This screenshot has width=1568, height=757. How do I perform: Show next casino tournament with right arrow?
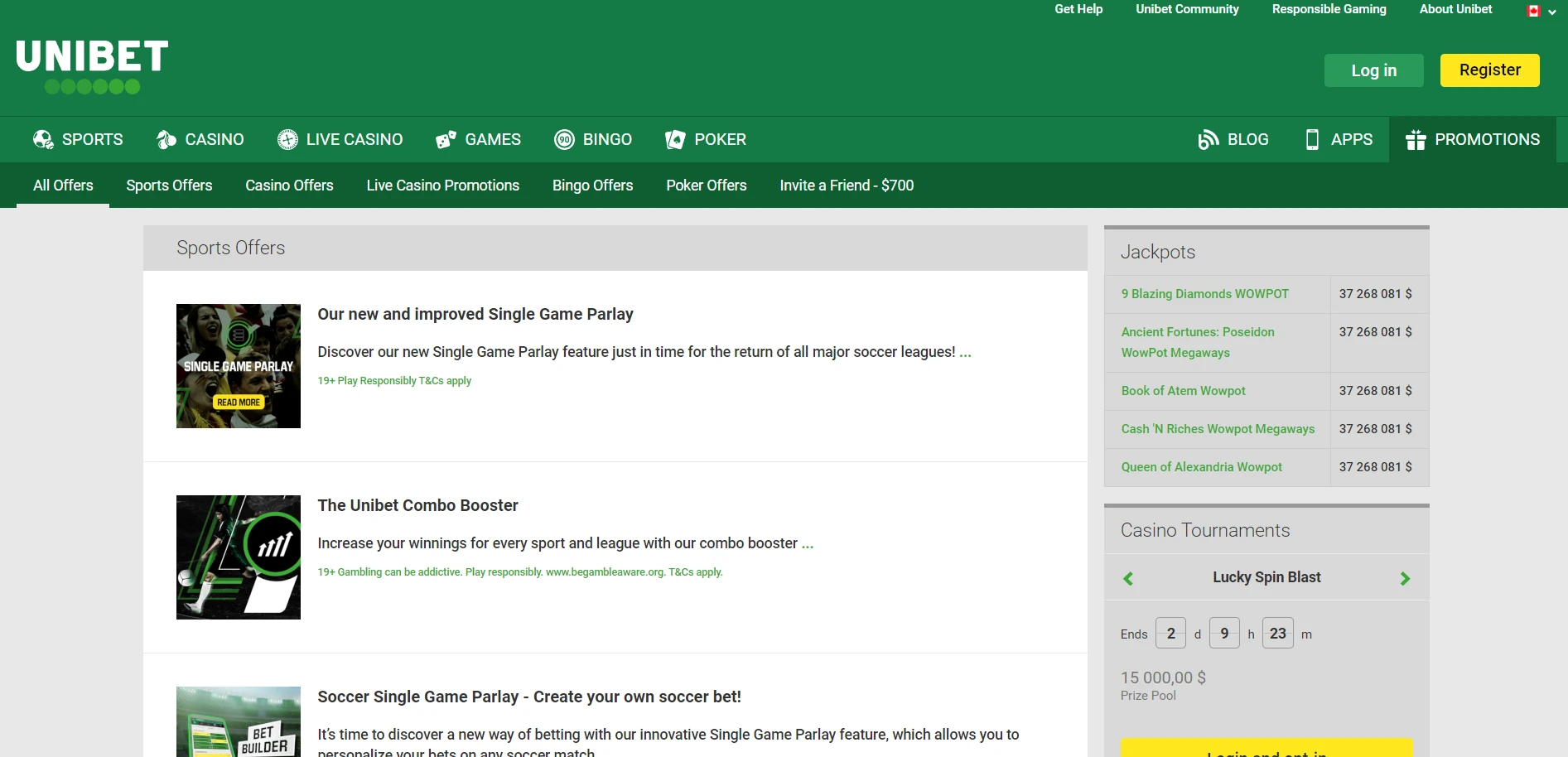1405,578
